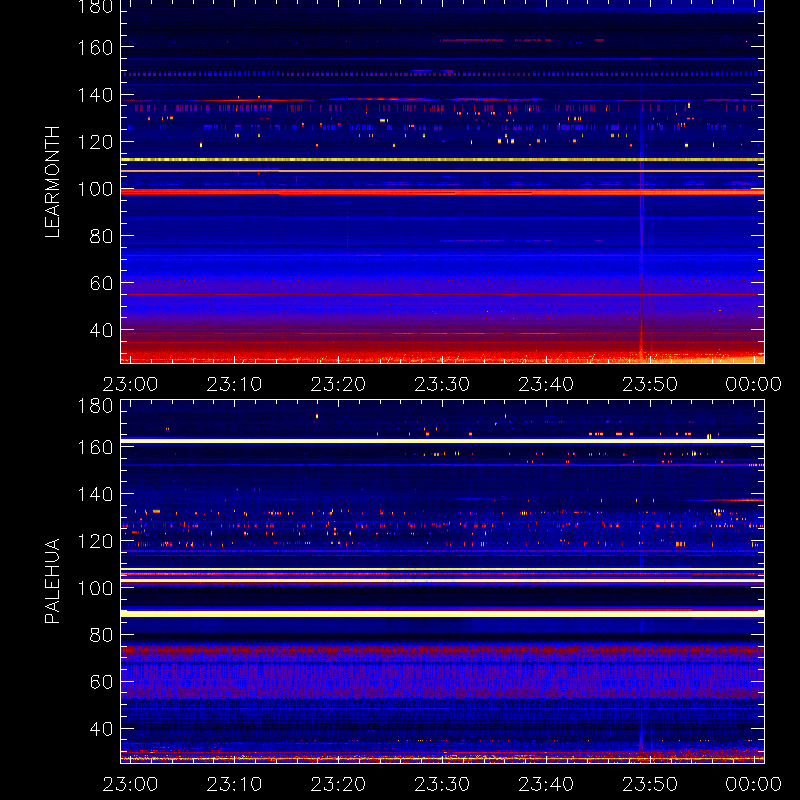Click the thick yellow band near 89 MHz in Palehua plot
This screenshot has width=800, height=800.
tap(442, 614)
